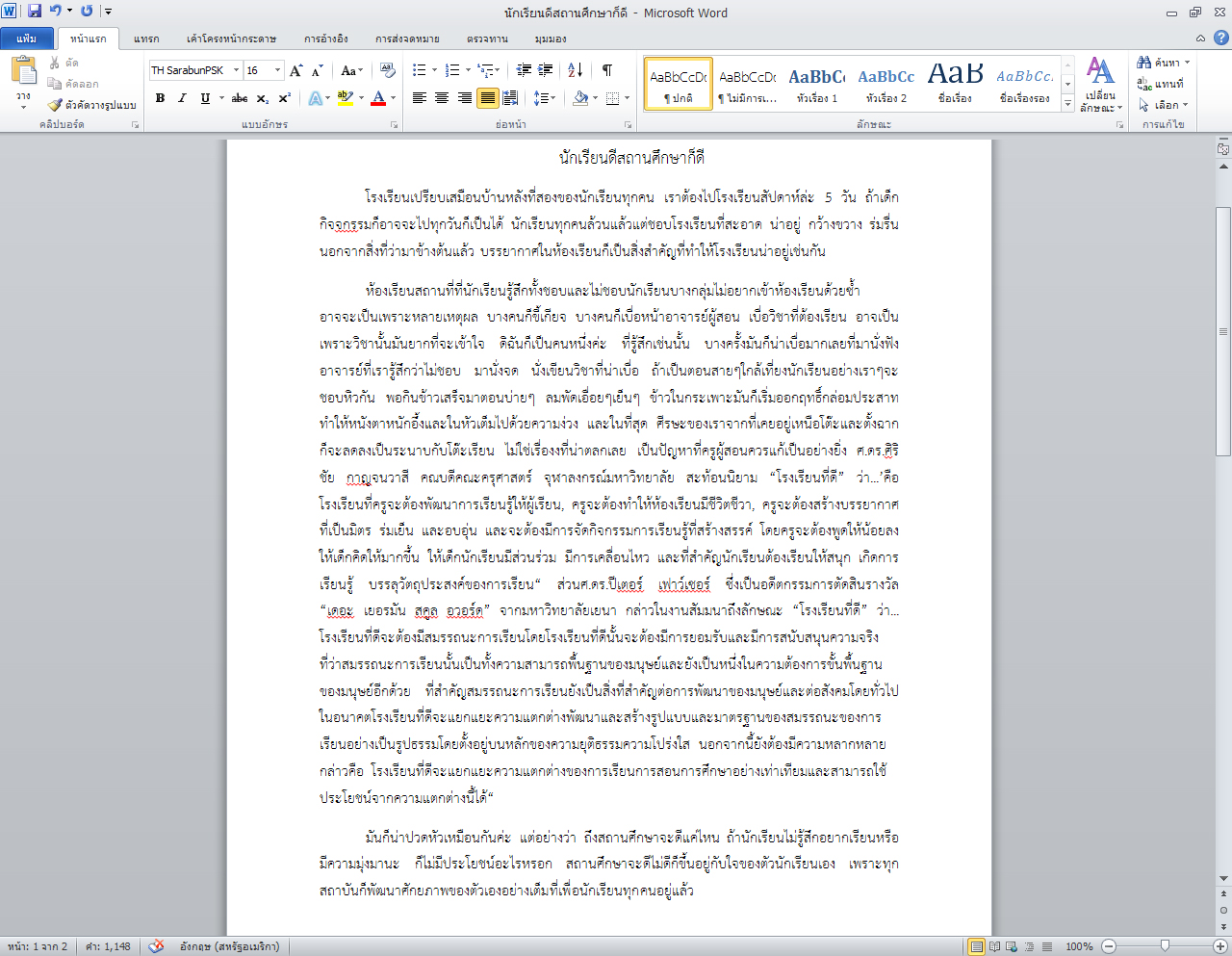1232x956 pixels.
Task: Switch to the Mailings tab (การส่งจดหมาย)
Action: click(408, 39)
